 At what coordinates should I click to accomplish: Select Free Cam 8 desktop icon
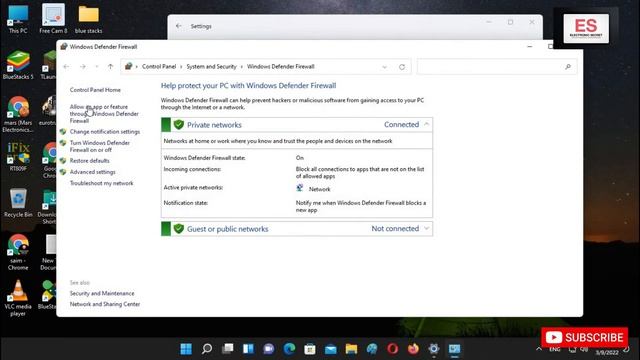[53, 19]
